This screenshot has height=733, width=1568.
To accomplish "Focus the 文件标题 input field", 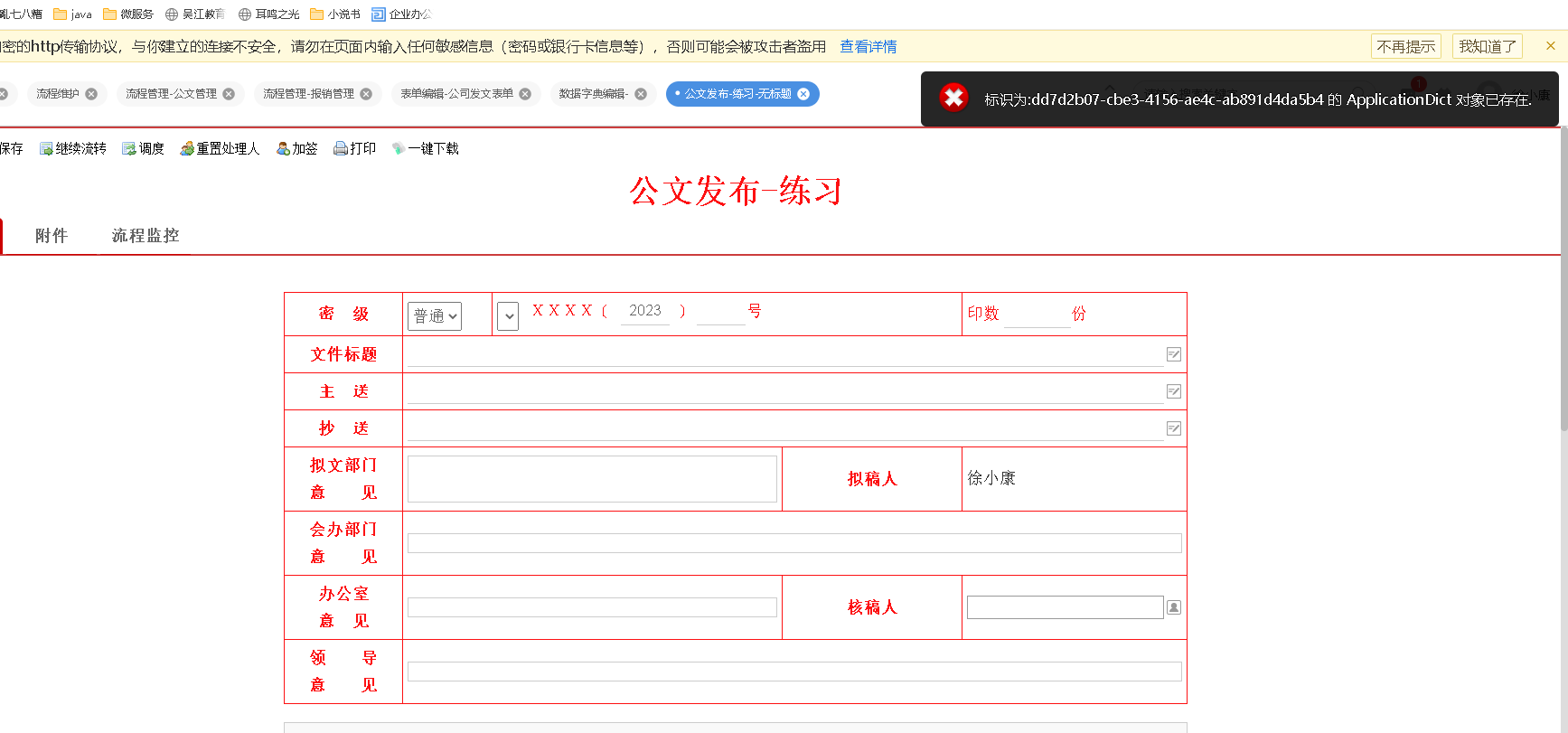I will (784, 355).
